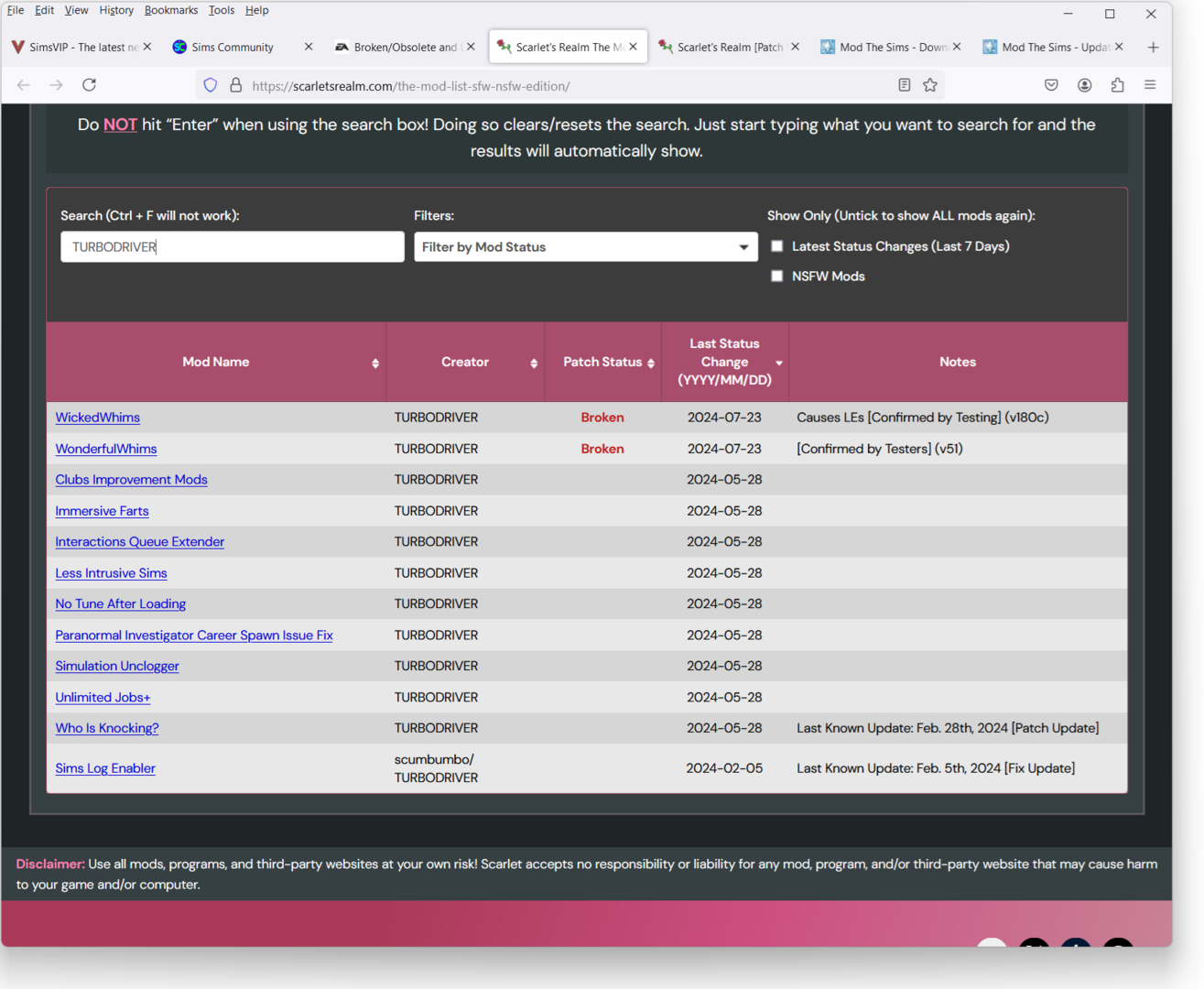1204x989 pixels.
Task: Open the File menu
Action: pos(16,10)
